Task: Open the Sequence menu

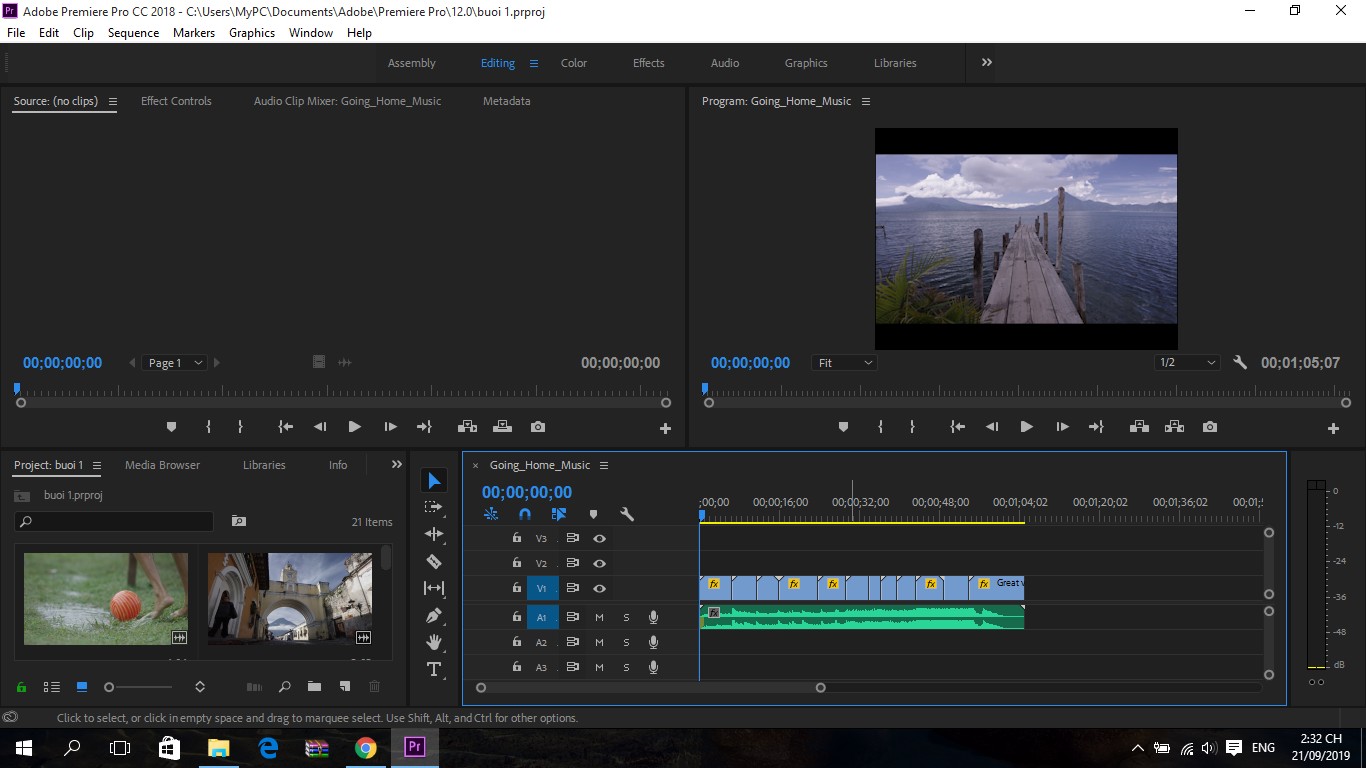Action: click(133, 33)
